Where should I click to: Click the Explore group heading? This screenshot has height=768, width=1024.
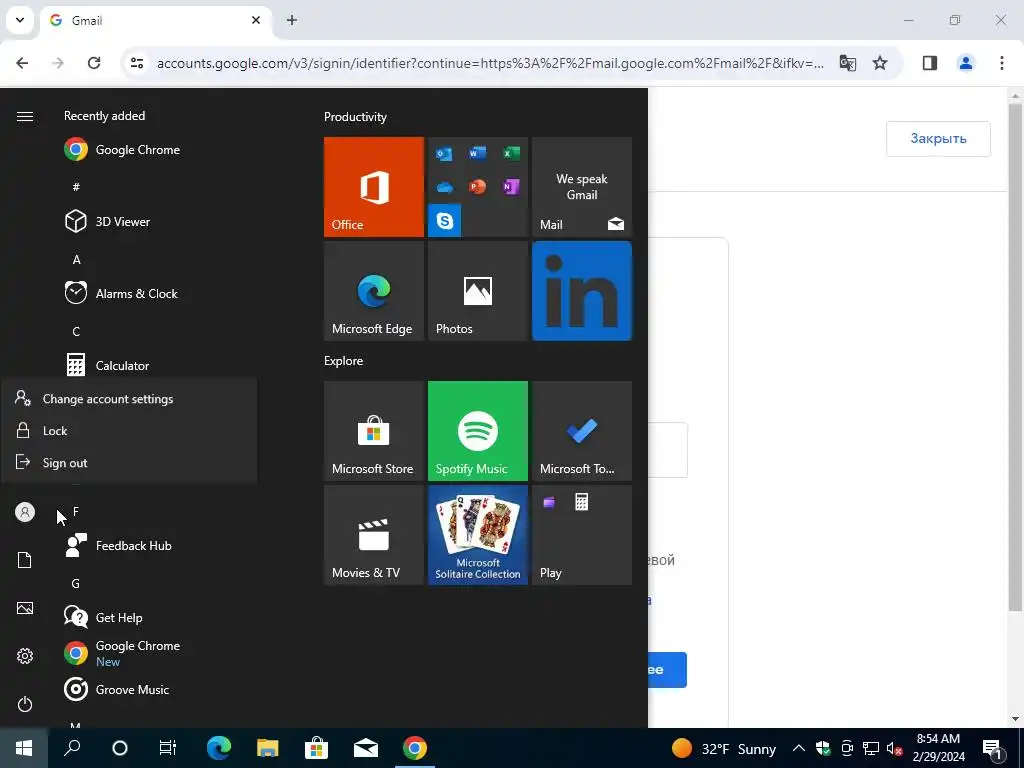pyautogui.click(x=344, y=361)
